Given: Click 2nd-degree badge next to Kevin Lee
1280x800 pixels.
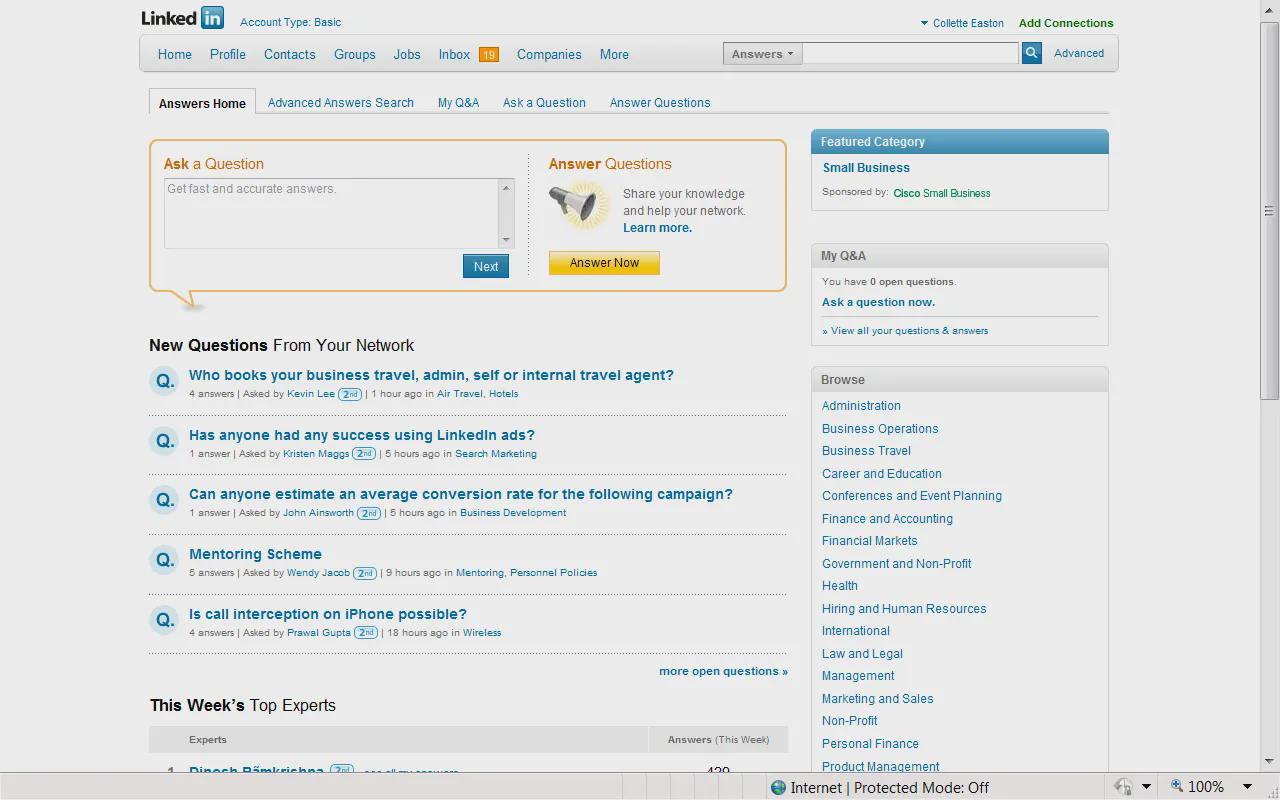Looking at the screenshot, I should point(349,394).
